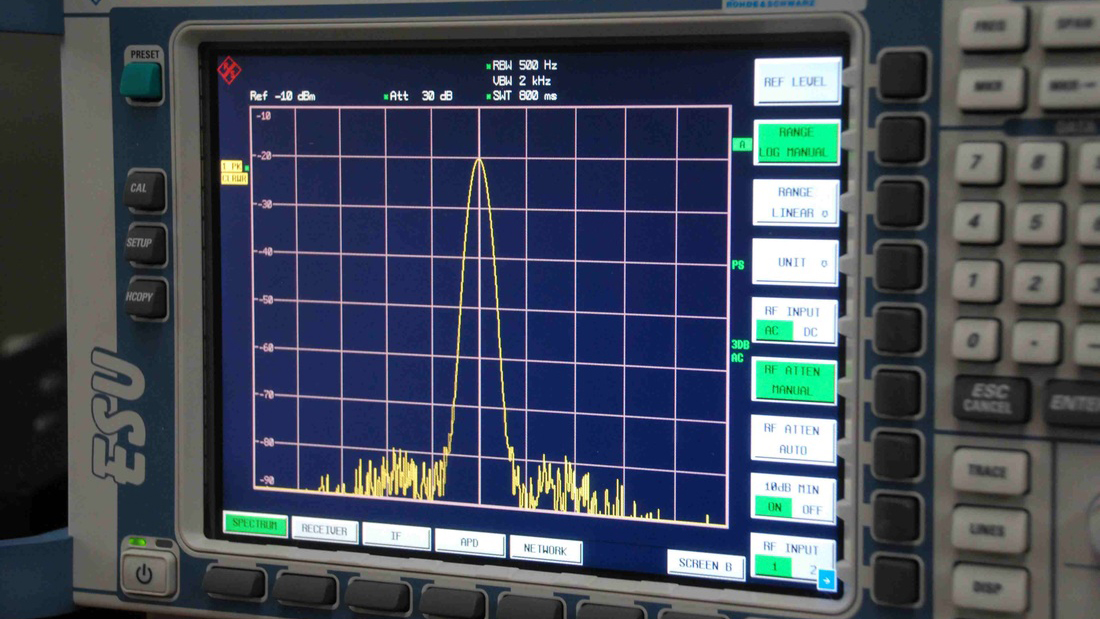Tap the number 5 keypad key
The image size is (1100, 619).
1038,224
